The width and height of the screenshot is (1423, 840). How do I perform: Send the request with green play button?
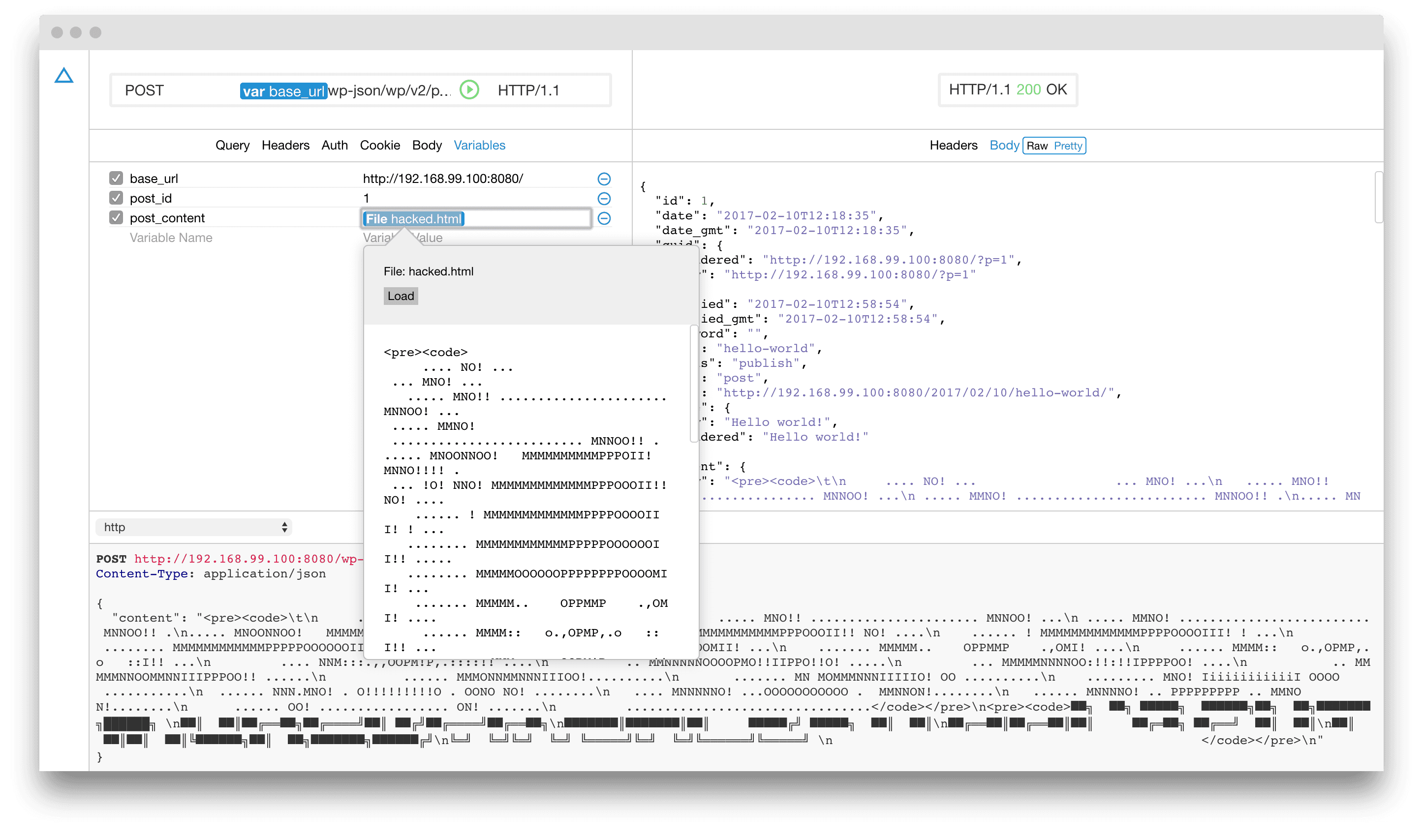[x=469, y=90]
